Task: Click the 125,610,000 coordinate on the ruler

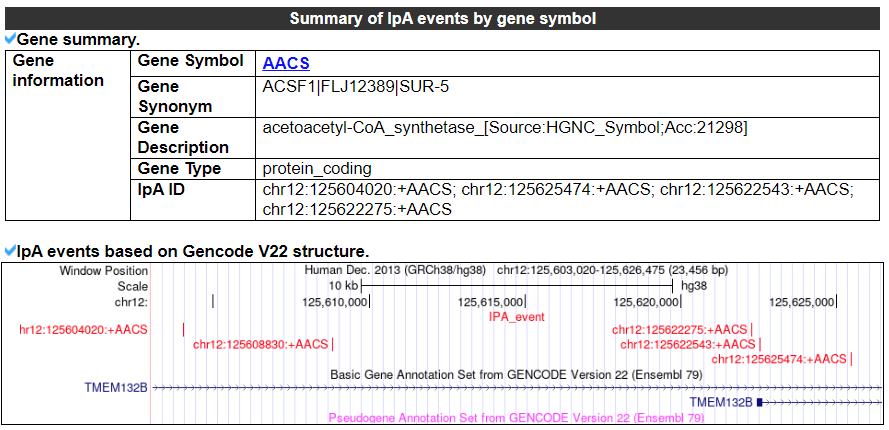Action: [336, 301]
